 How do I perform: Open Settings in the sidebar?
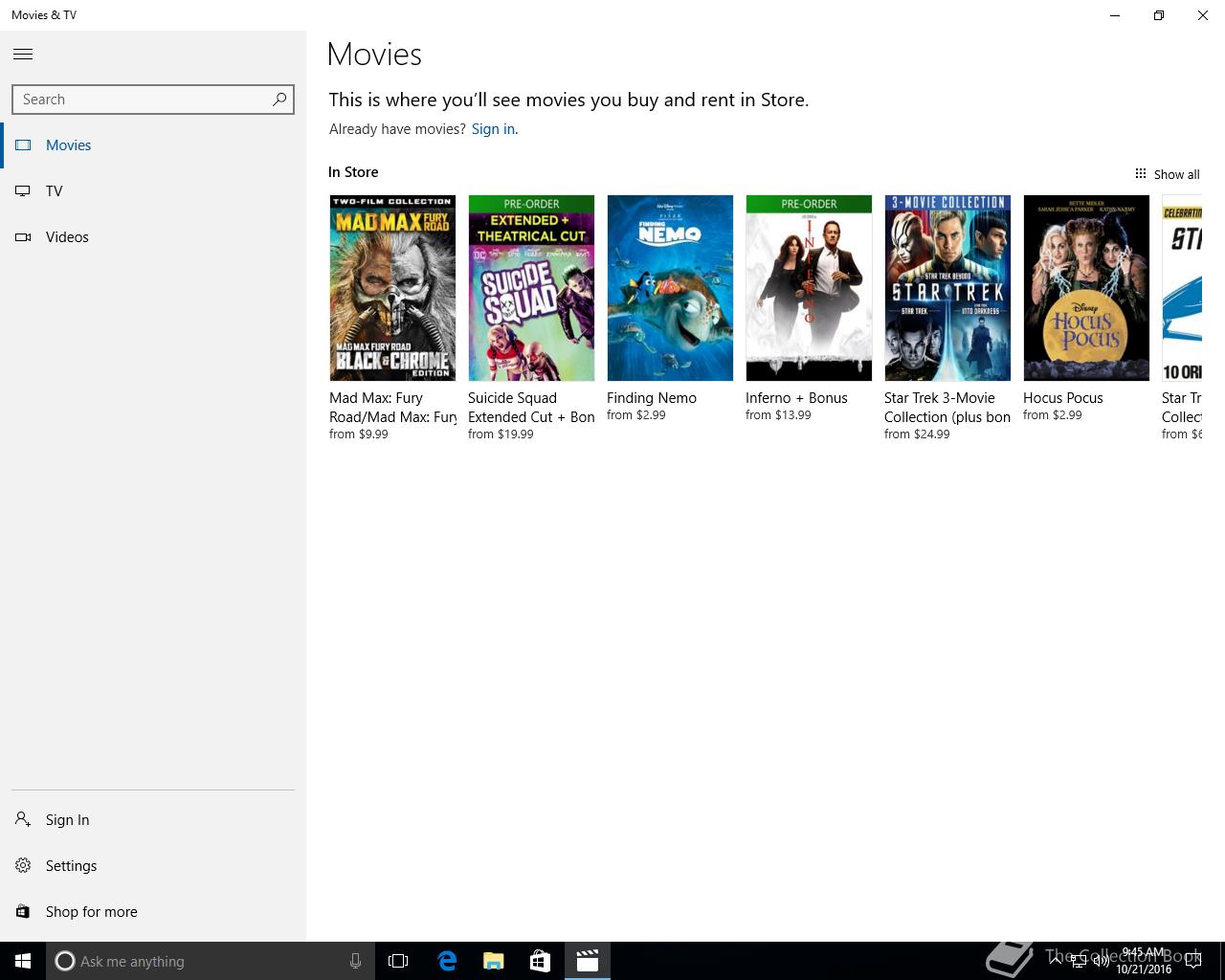click(x=153, y=866)
